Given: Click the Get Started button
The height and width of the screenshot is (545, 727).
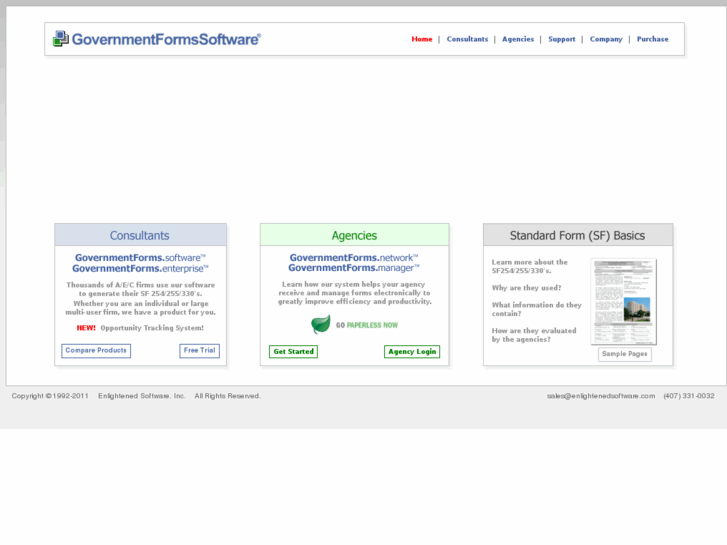Looking at the screenshot, I should tap(293, 352).
